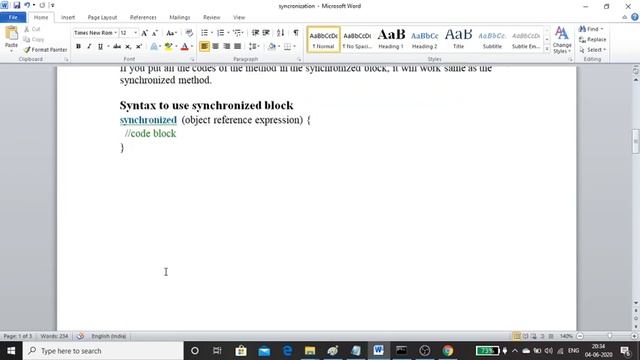Click the Cut scissors button
The width and height of the screenshot is (640, 360).
coord(32,29)
